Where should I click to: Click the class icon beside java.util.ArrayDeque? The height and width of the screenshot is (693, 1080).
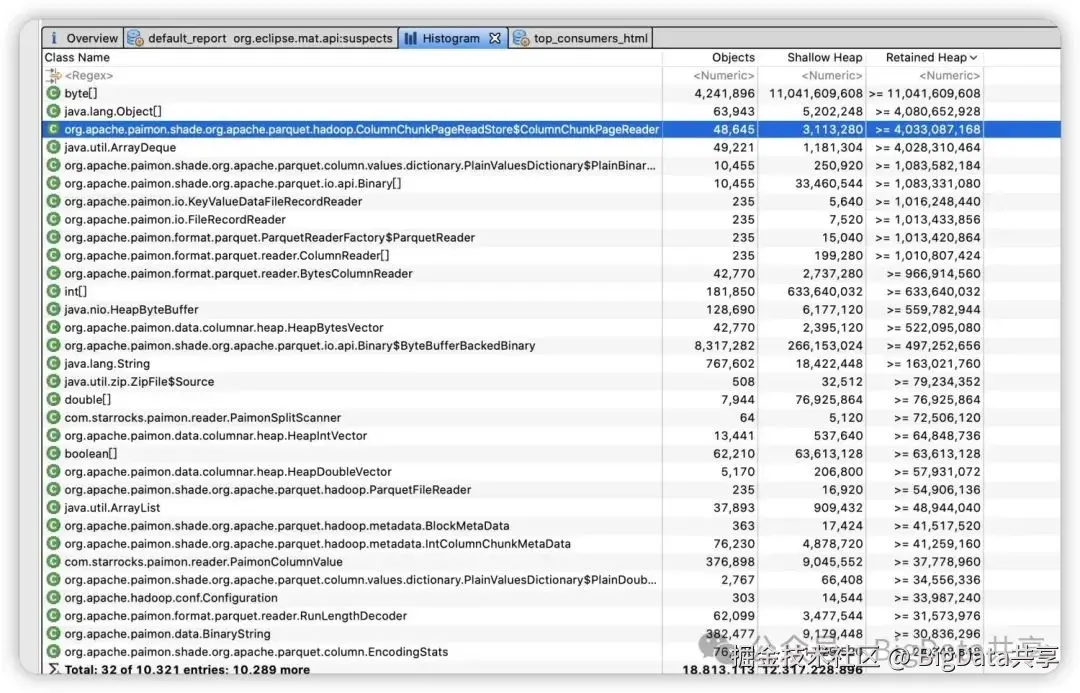coord(53,147)
